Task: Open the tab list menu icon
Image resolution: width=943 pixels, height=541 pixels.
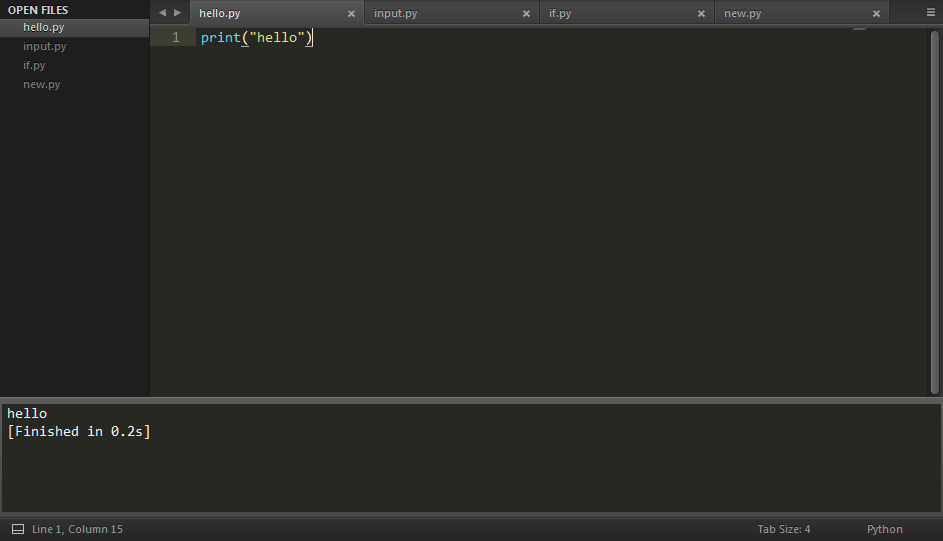Action: 930,13
